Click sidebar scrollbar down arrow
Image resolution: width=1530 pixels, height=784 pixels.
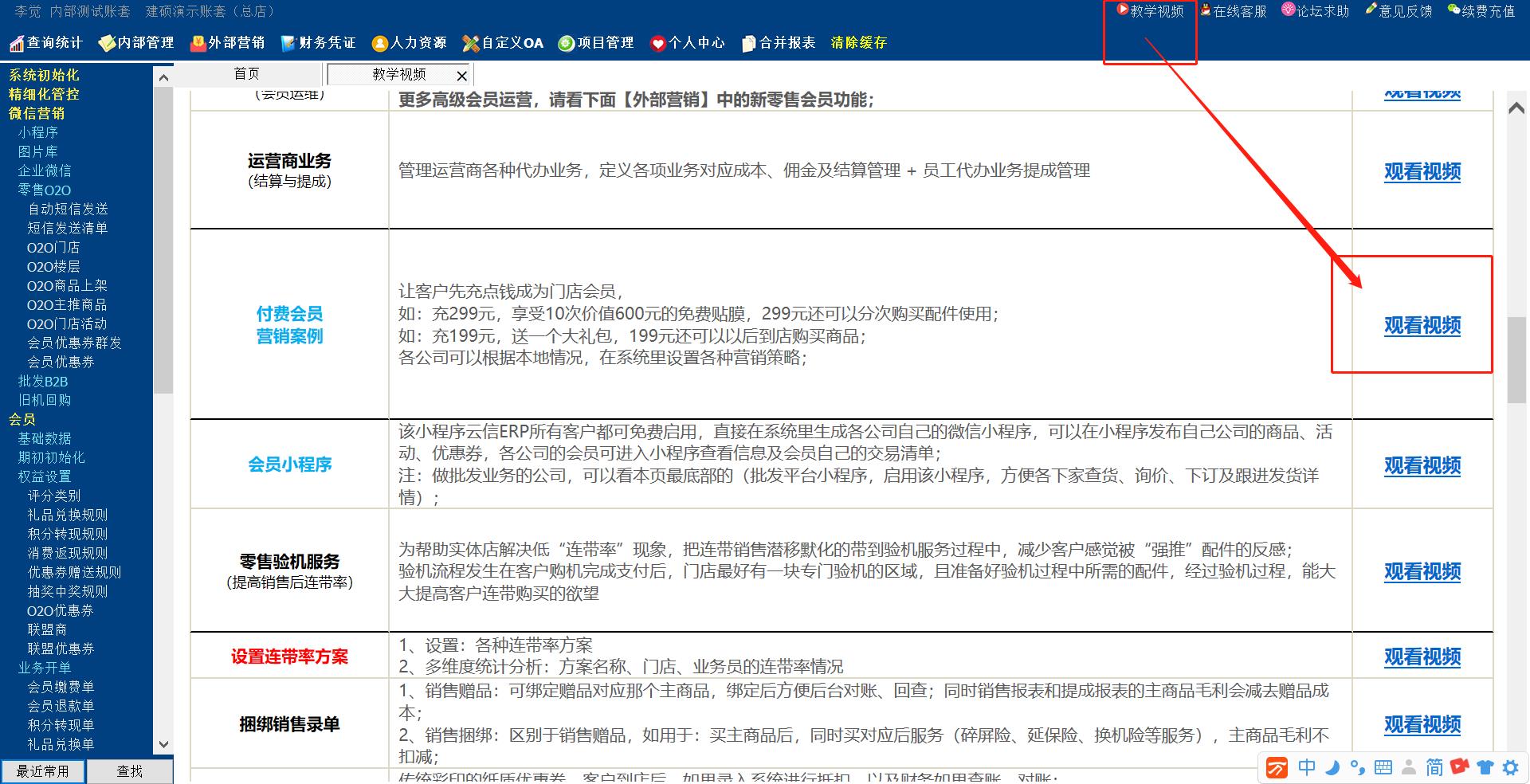click(x=163, y=745)
